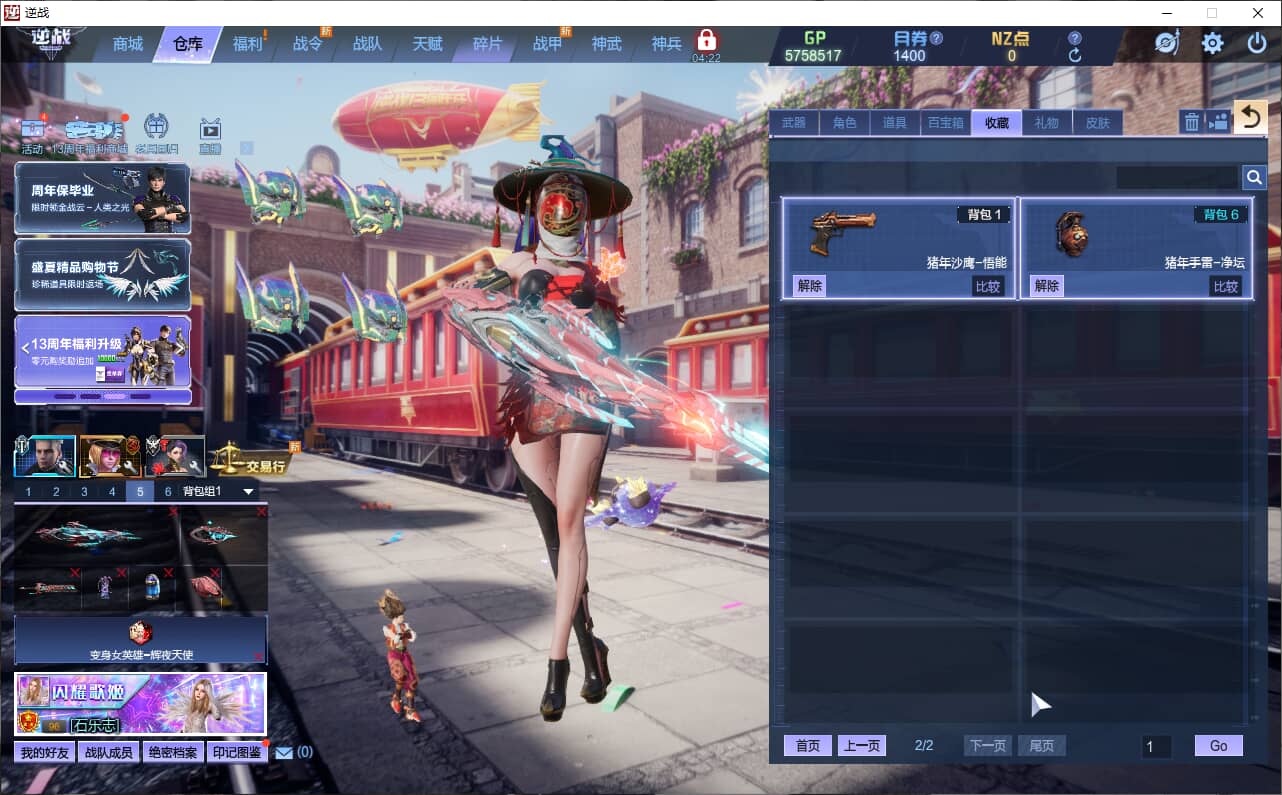Open the 商城 shop tab

(128, 44)
